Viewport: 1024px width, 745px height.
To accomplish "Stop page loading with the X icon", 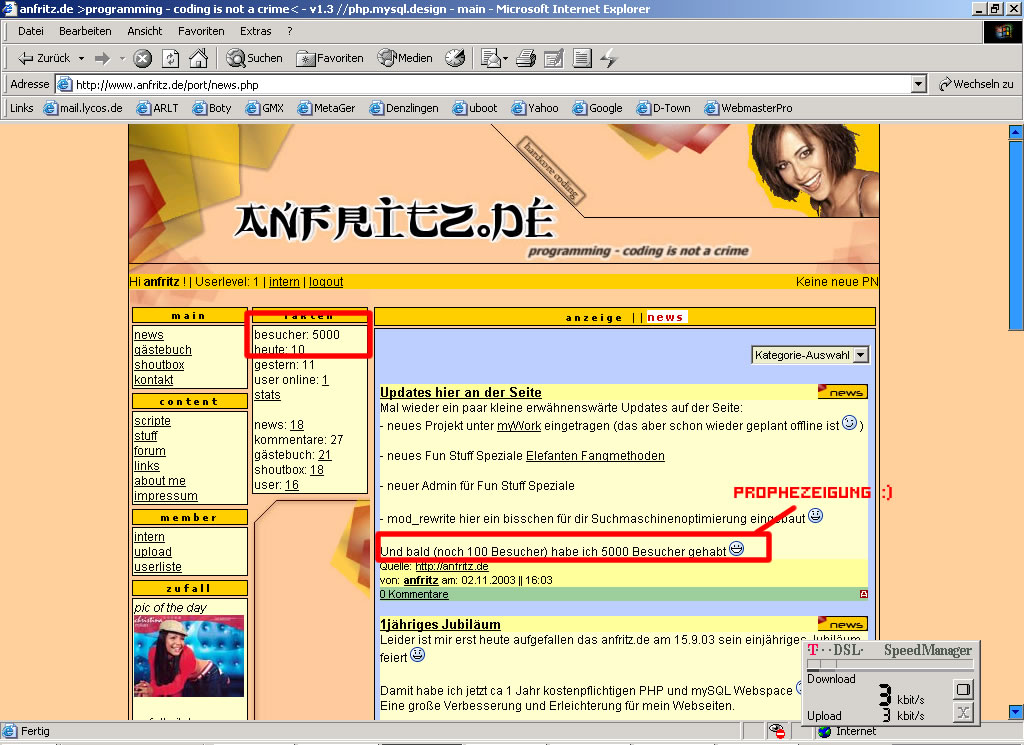I will 142,59.
